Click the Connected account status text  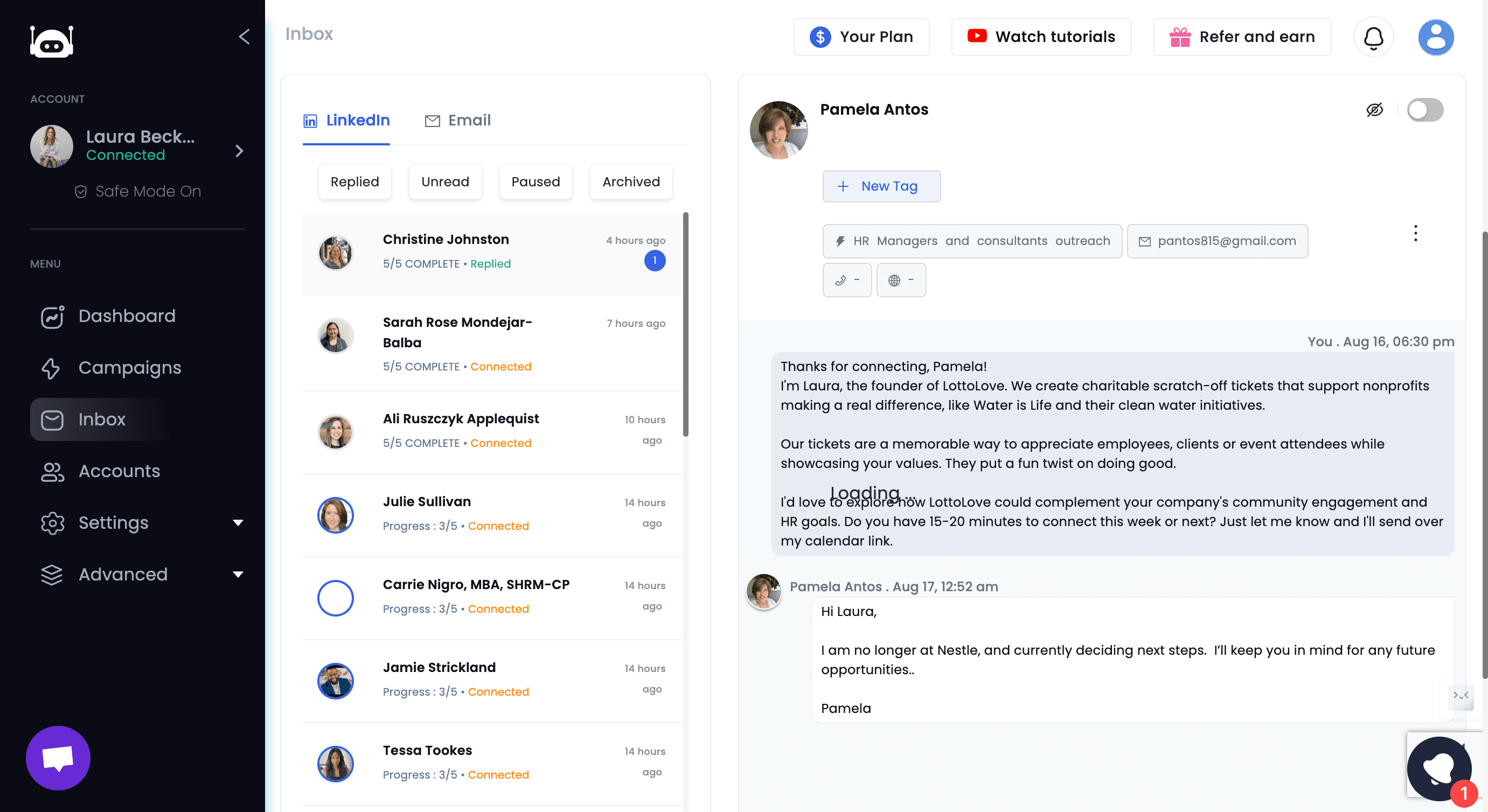[x=126, y=156]
